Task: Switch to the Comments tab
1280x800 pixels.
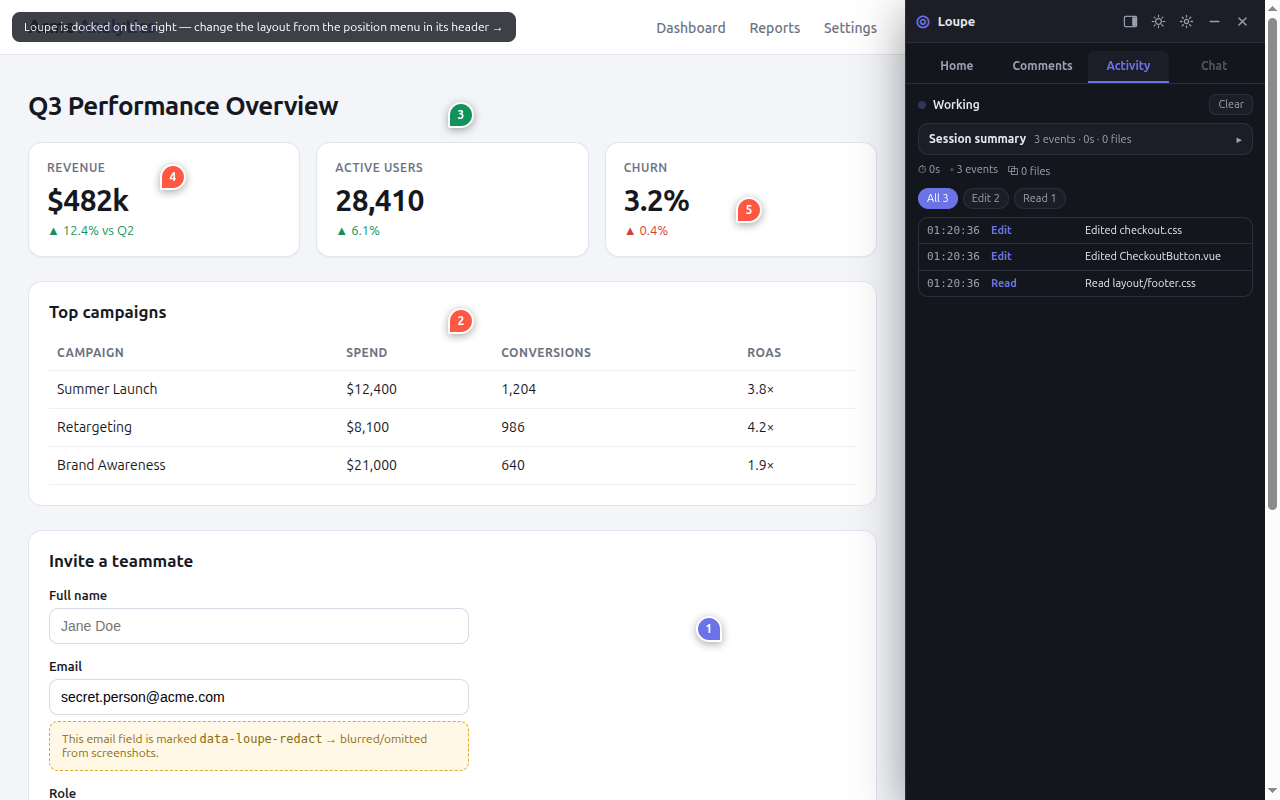Action: tap(1042, 65)
